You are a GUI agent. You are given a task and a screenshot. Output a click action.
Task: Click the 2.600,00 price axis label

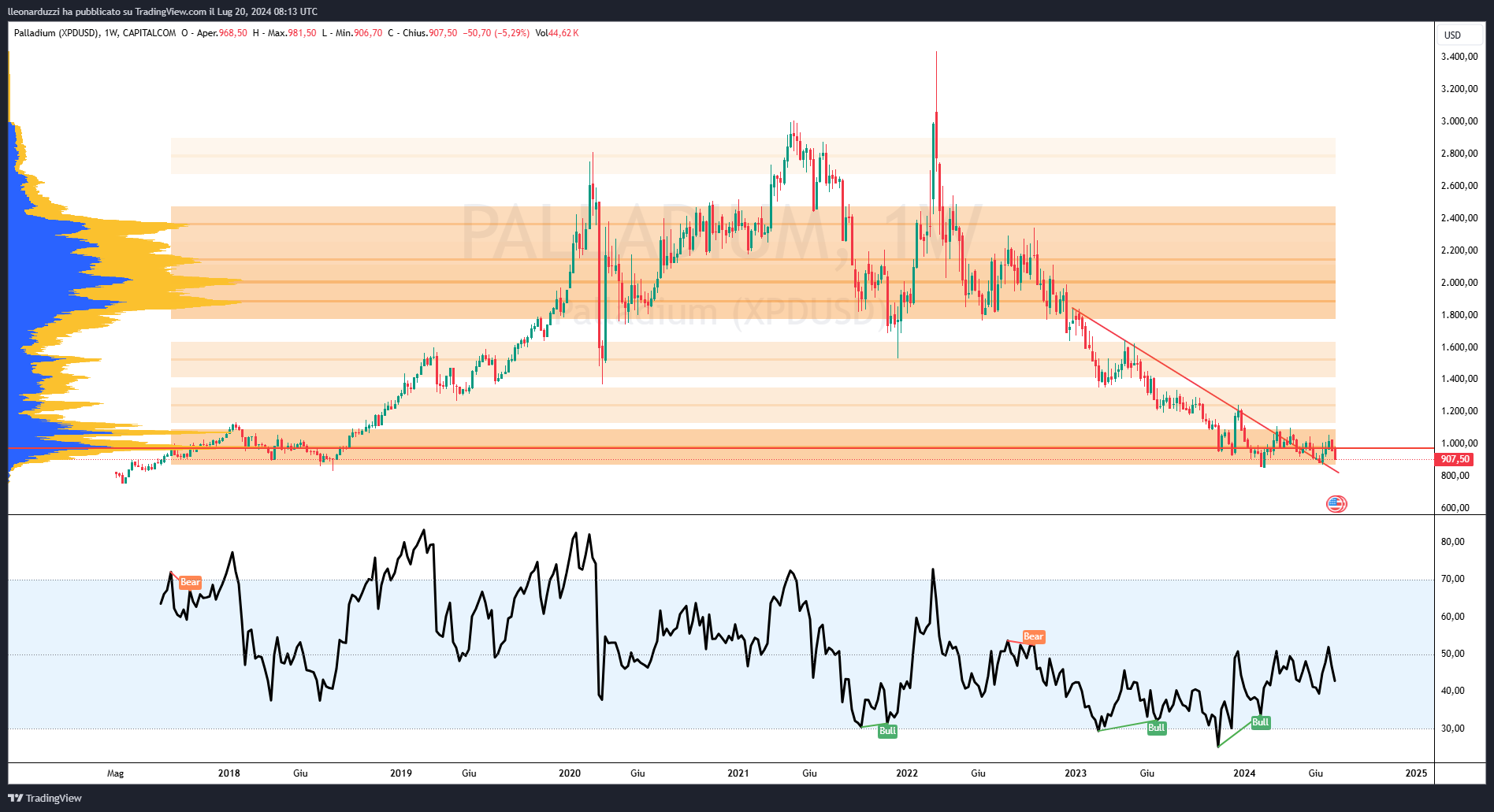point(1459,186)
